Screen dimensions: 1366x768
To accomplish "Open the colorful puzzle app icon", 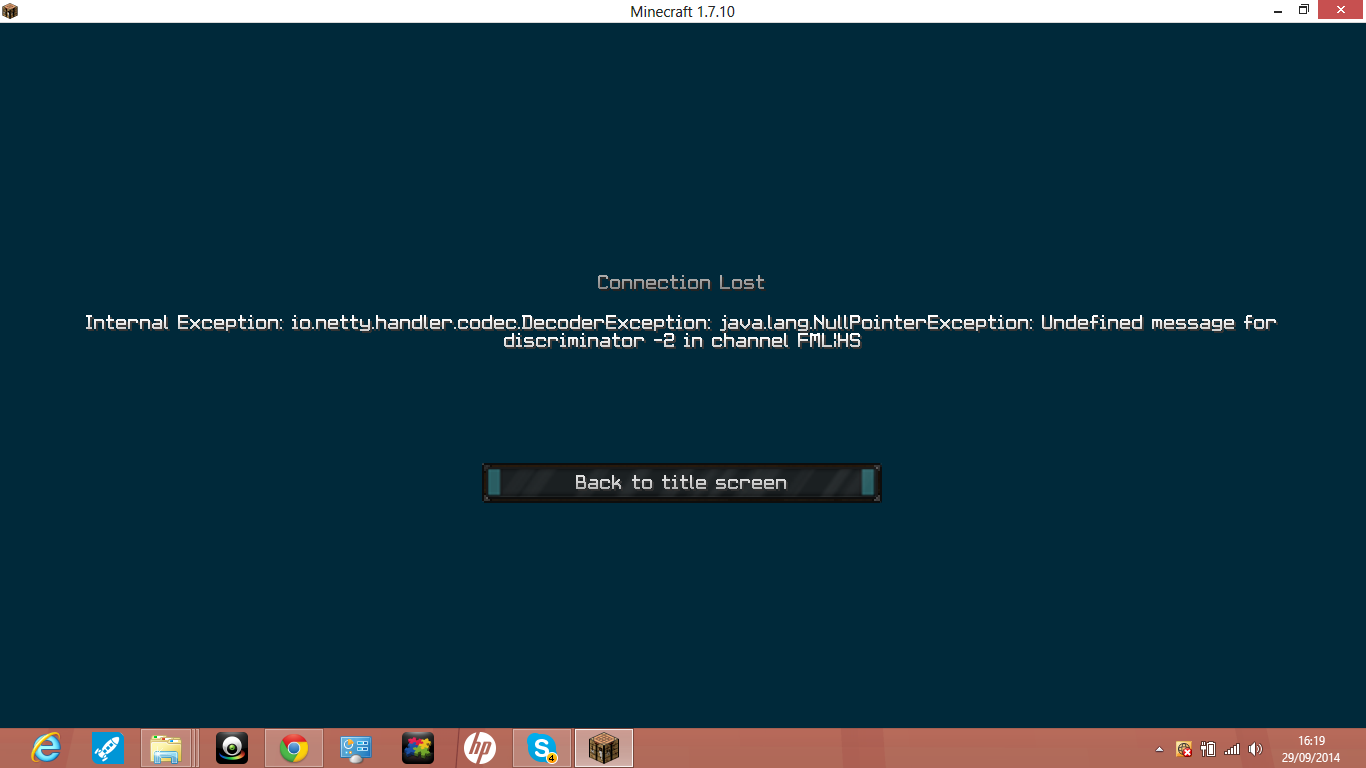I will tap(418, 748).
